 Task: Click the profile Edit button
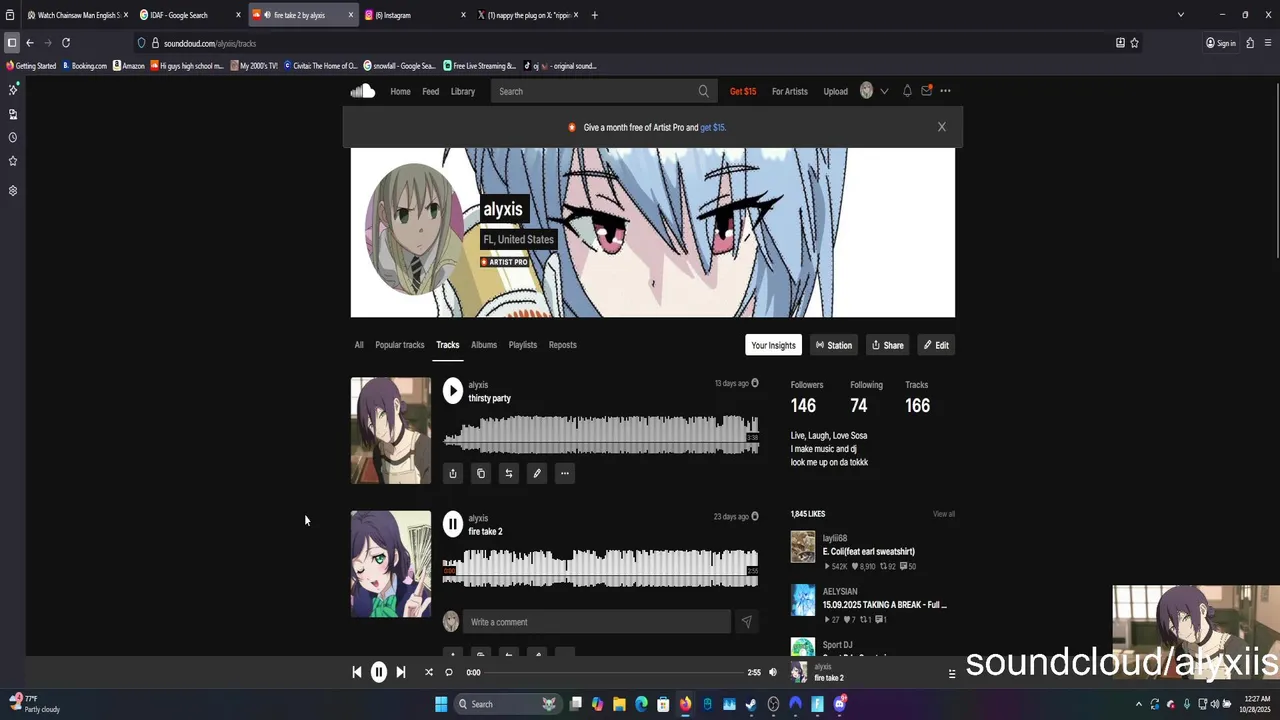click(936, 345)
